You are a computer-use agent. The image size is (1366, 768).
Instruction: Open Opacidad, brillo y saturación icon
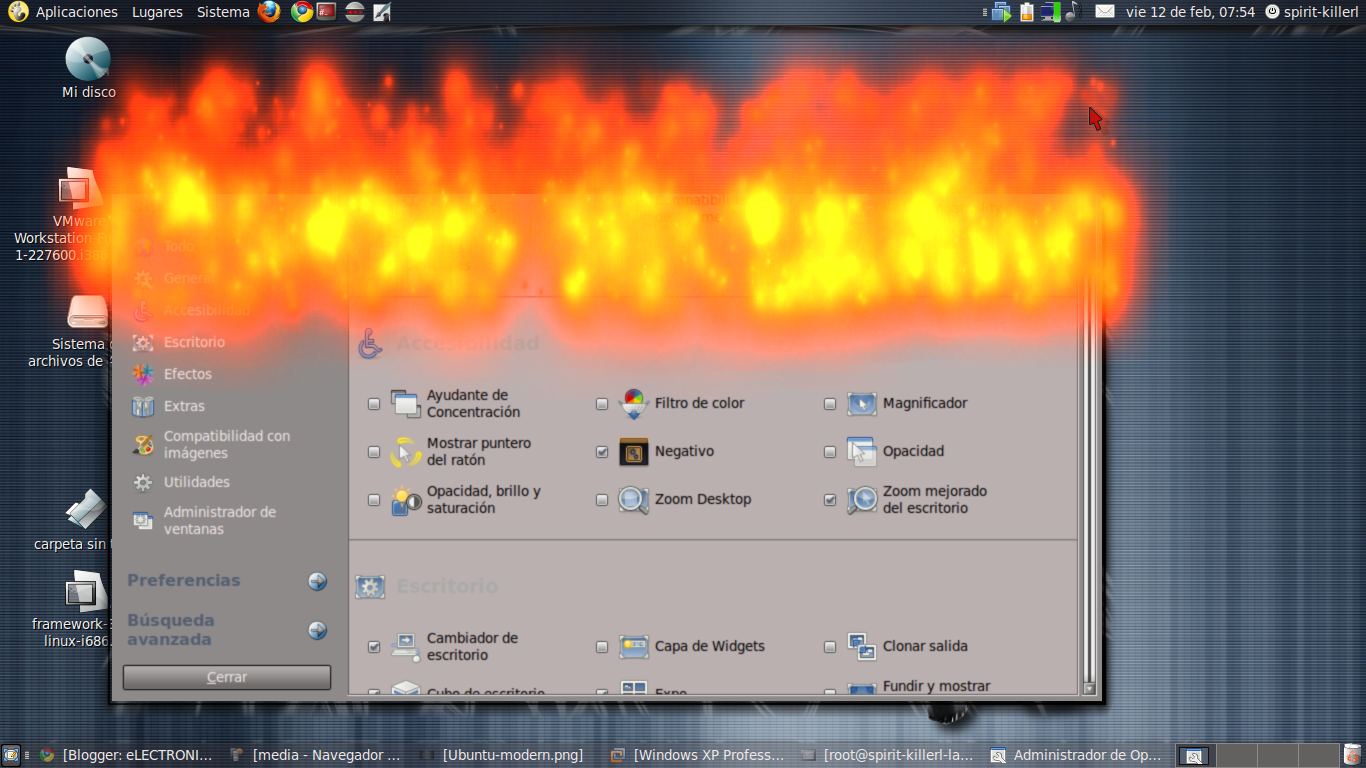[x=406, y=499]
